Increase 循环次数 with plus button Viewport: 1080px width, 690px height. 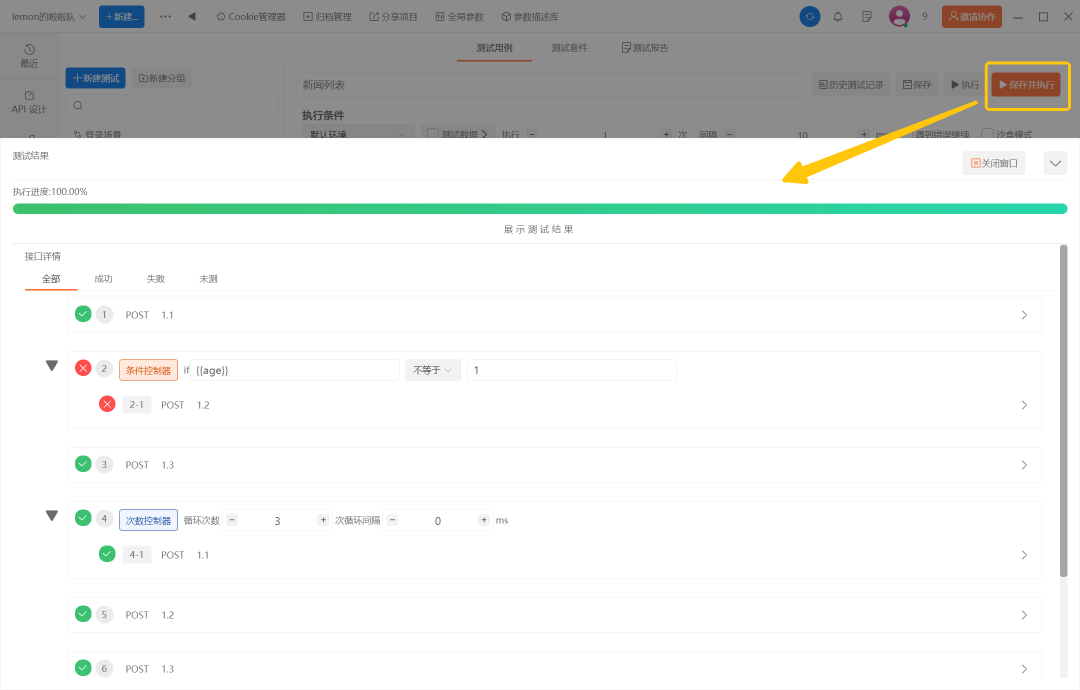click(323, 520)
